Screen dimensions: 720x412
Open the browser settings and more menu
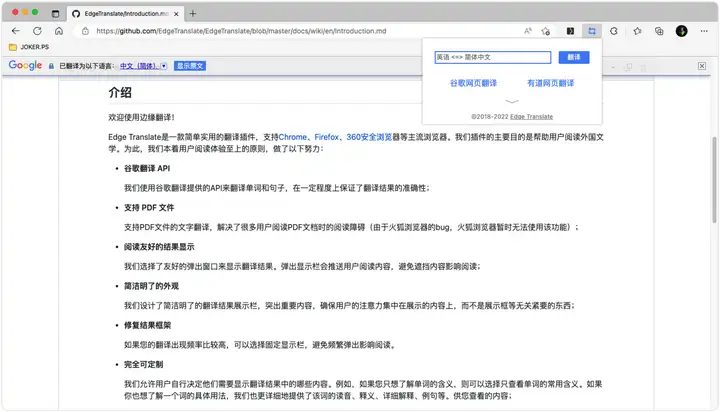[704, 31]
